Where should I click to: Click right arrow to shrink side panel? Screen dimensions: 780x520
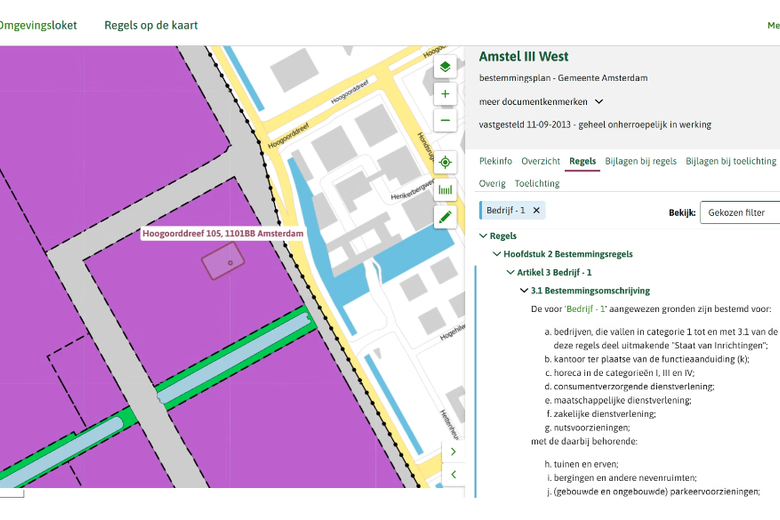click(x=453, y=452)
